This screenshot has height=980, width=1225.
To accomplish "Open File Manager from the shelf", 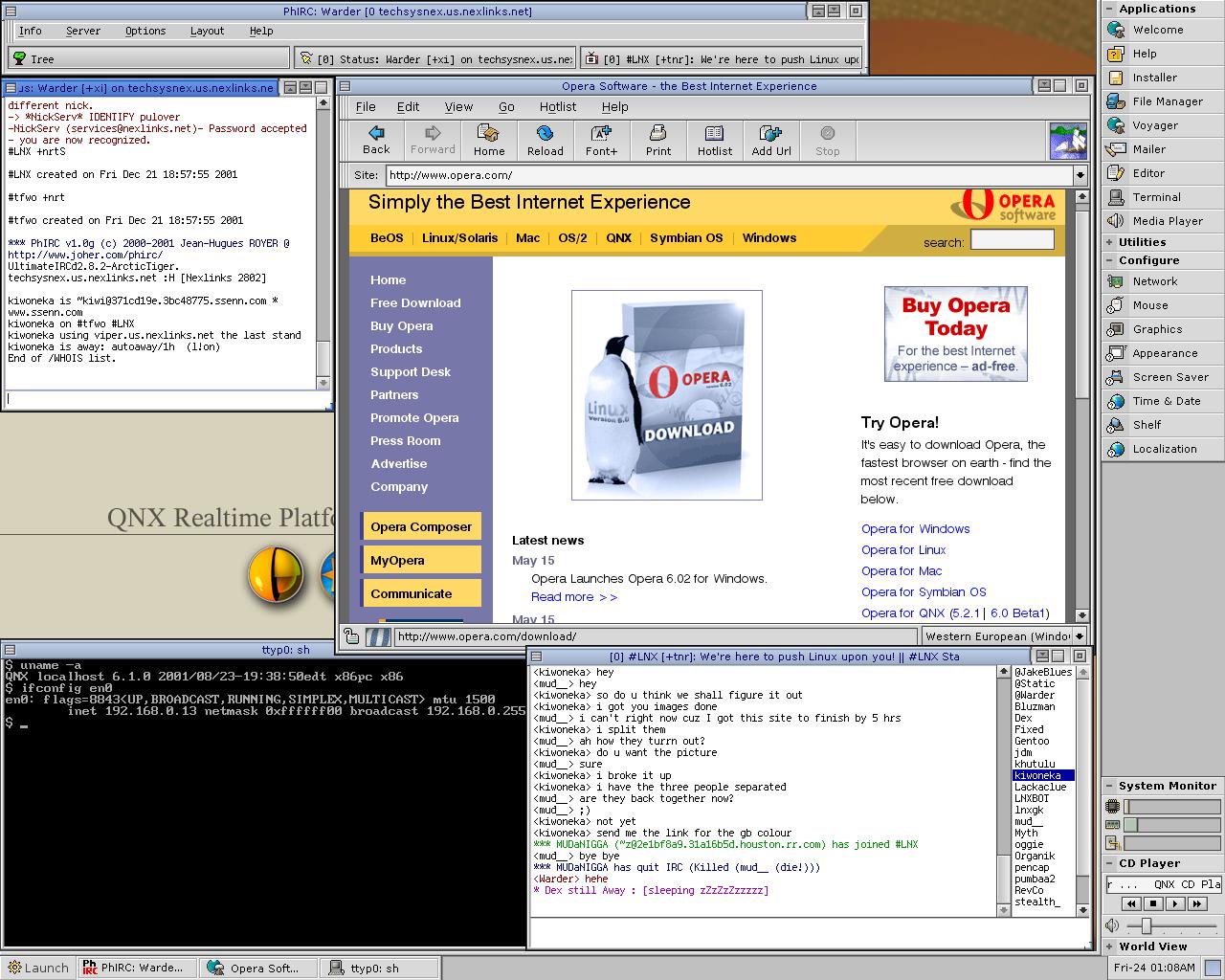I will [x=1167, y=101].
